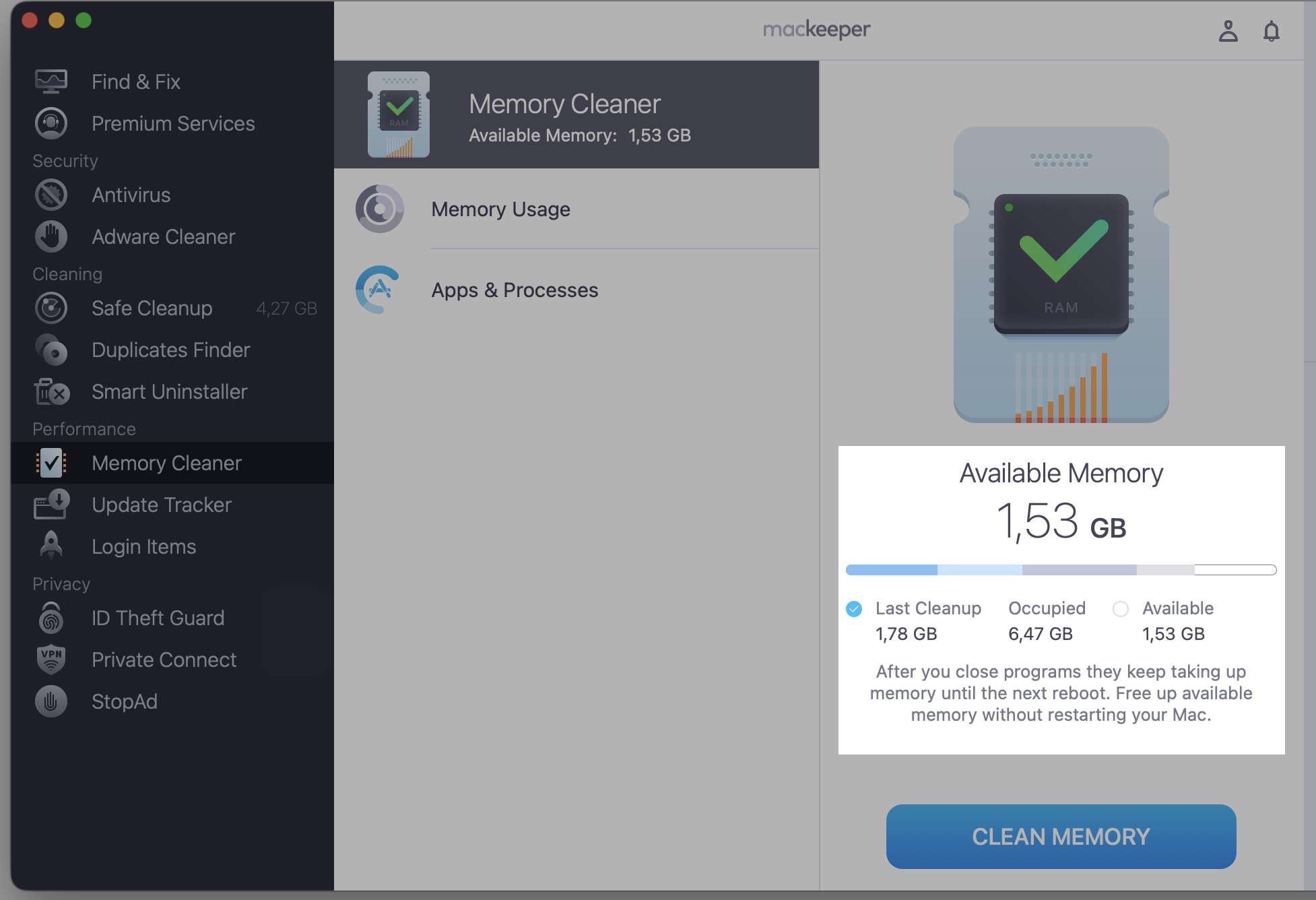Click the large RAM chip illustration

click(x=1061, y=275)
